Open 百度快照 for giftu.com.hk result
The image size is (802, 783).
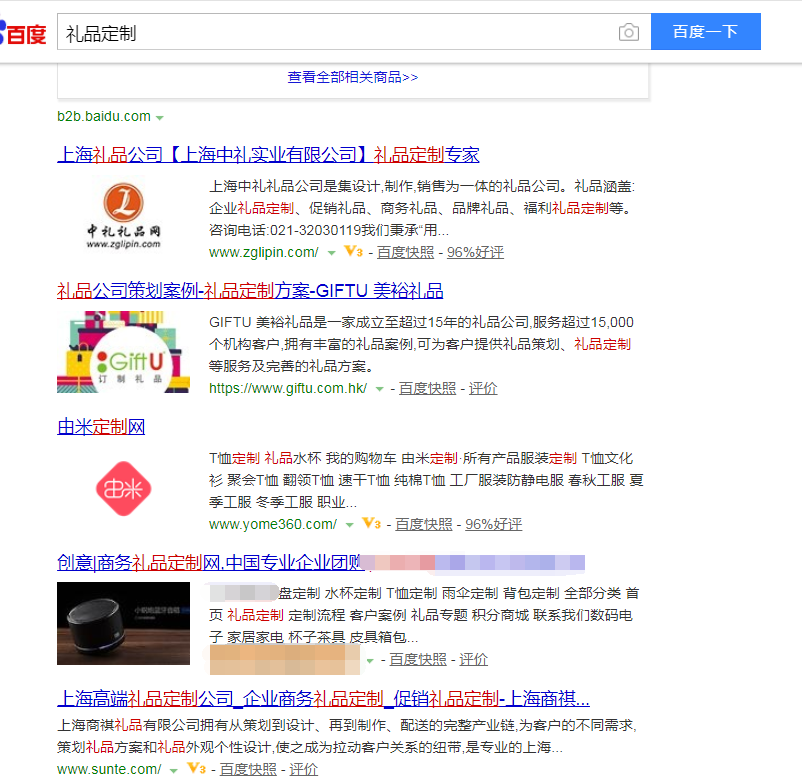[x=428, y=388]
